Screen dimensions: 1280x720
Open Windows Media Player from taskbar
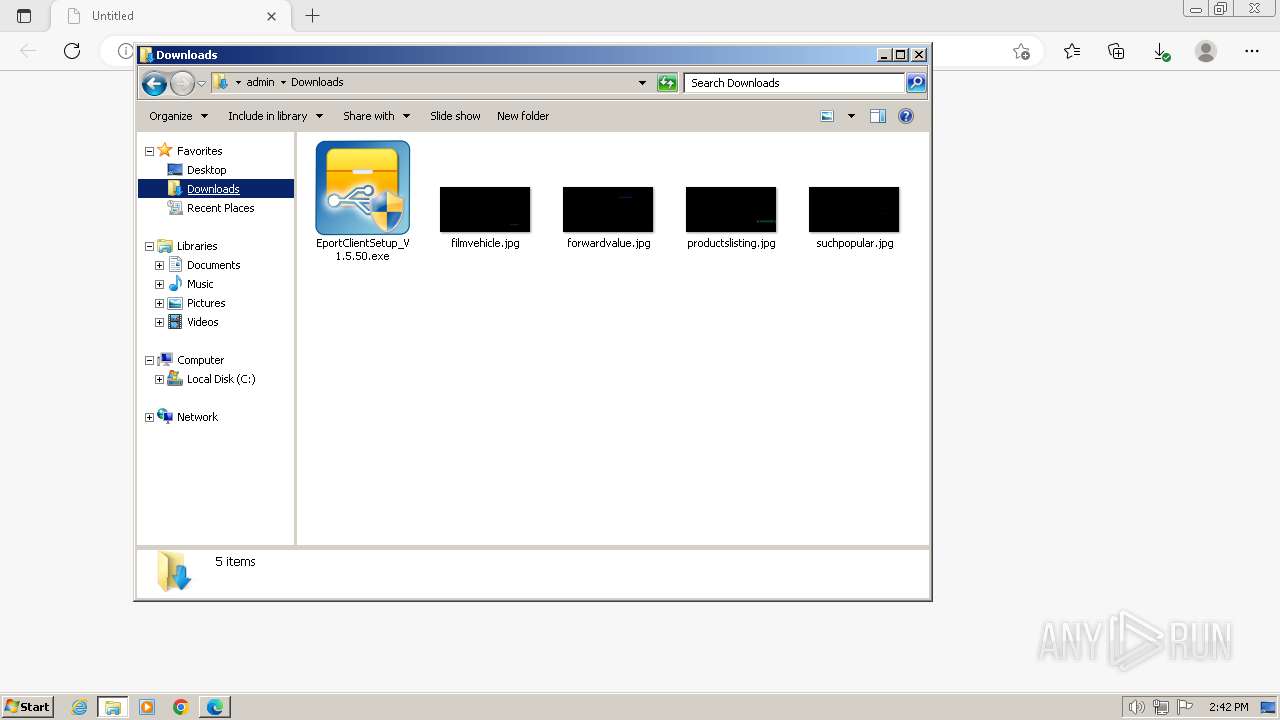[x=147, y=707]
